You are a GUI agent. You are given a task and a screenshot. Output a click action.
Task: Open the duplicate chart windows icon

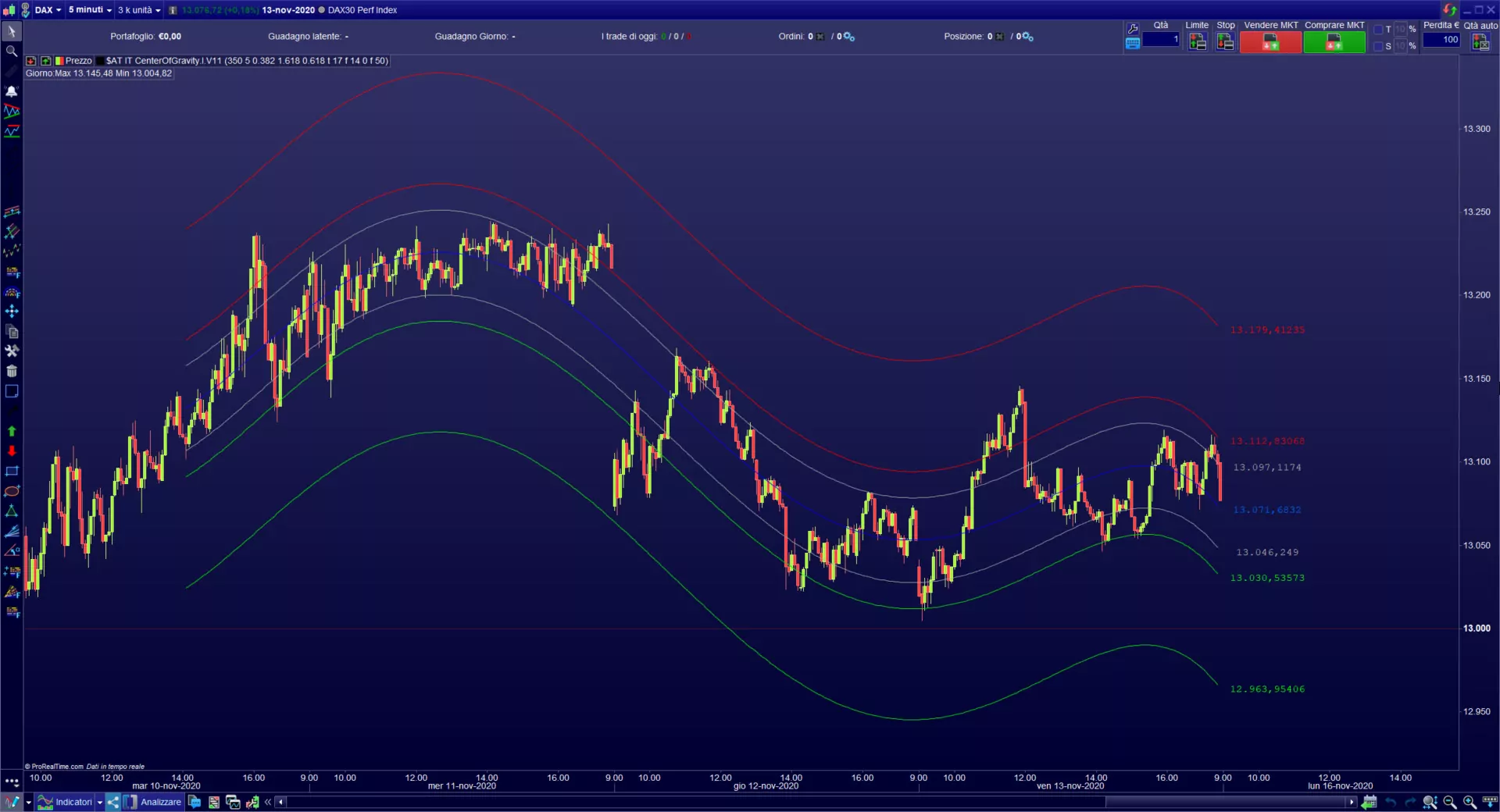click(x=233, y=802)
